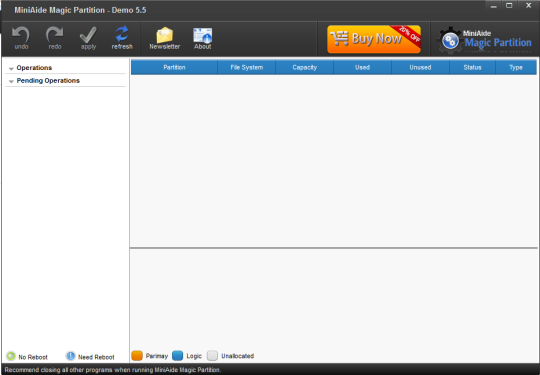Collapse the Pending Operations section arrow
This screenshot has width=540, height=375.
pyautogui.click(x=11, y=81)
